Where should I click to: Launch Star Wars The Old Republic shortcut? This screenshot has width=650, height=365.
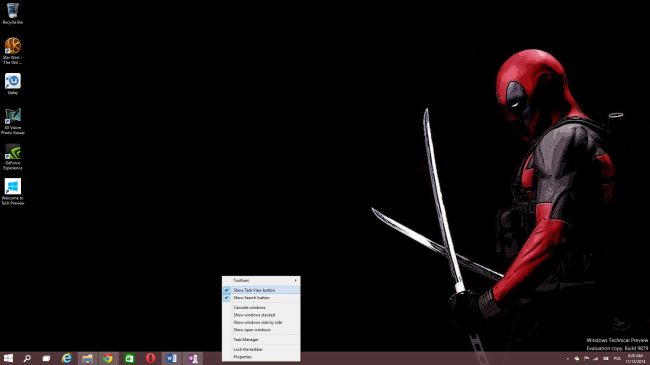[12, 51]
